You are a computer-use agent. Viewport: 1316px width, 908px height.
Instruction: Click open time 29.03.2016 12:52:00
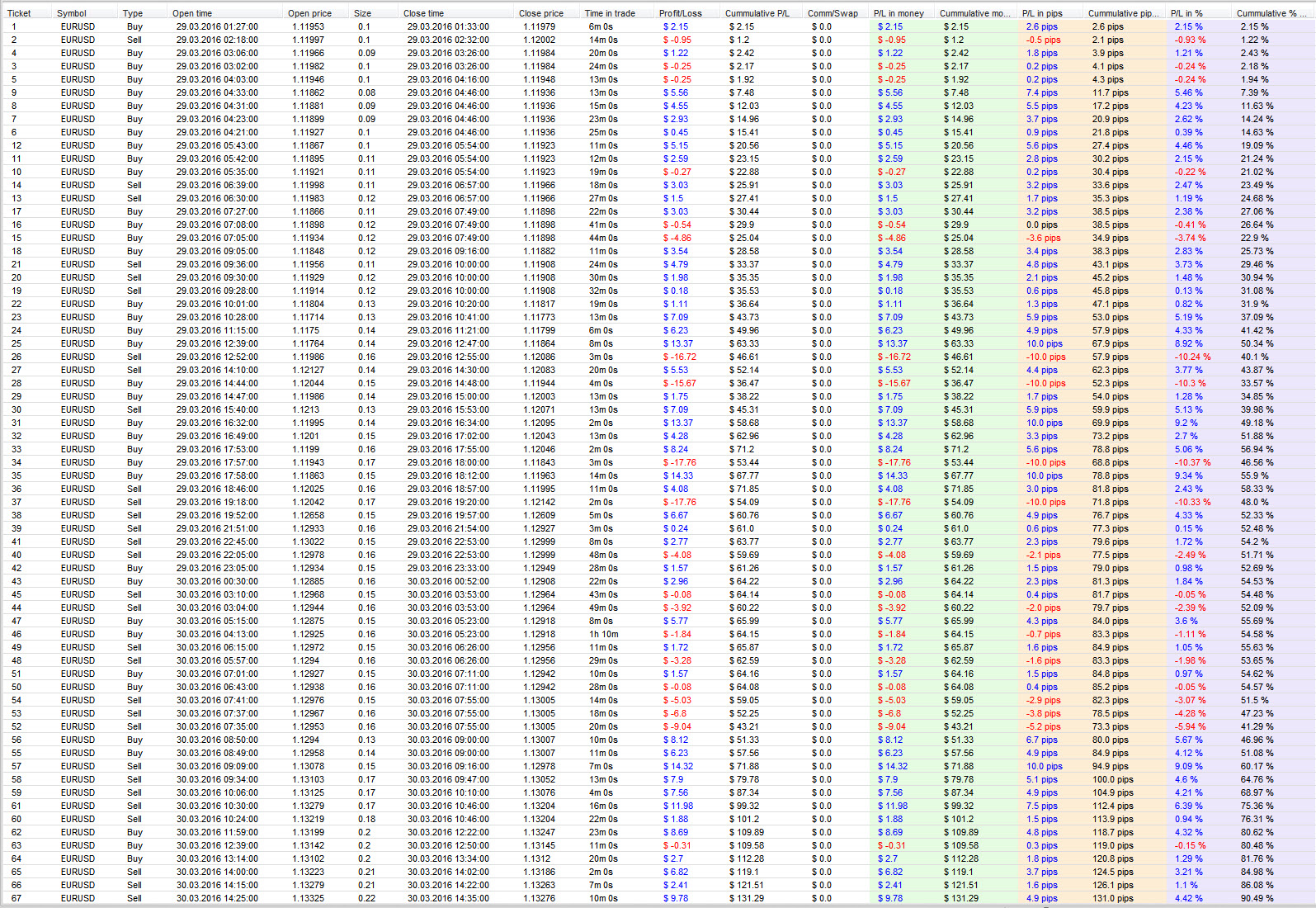pos(217,357)
